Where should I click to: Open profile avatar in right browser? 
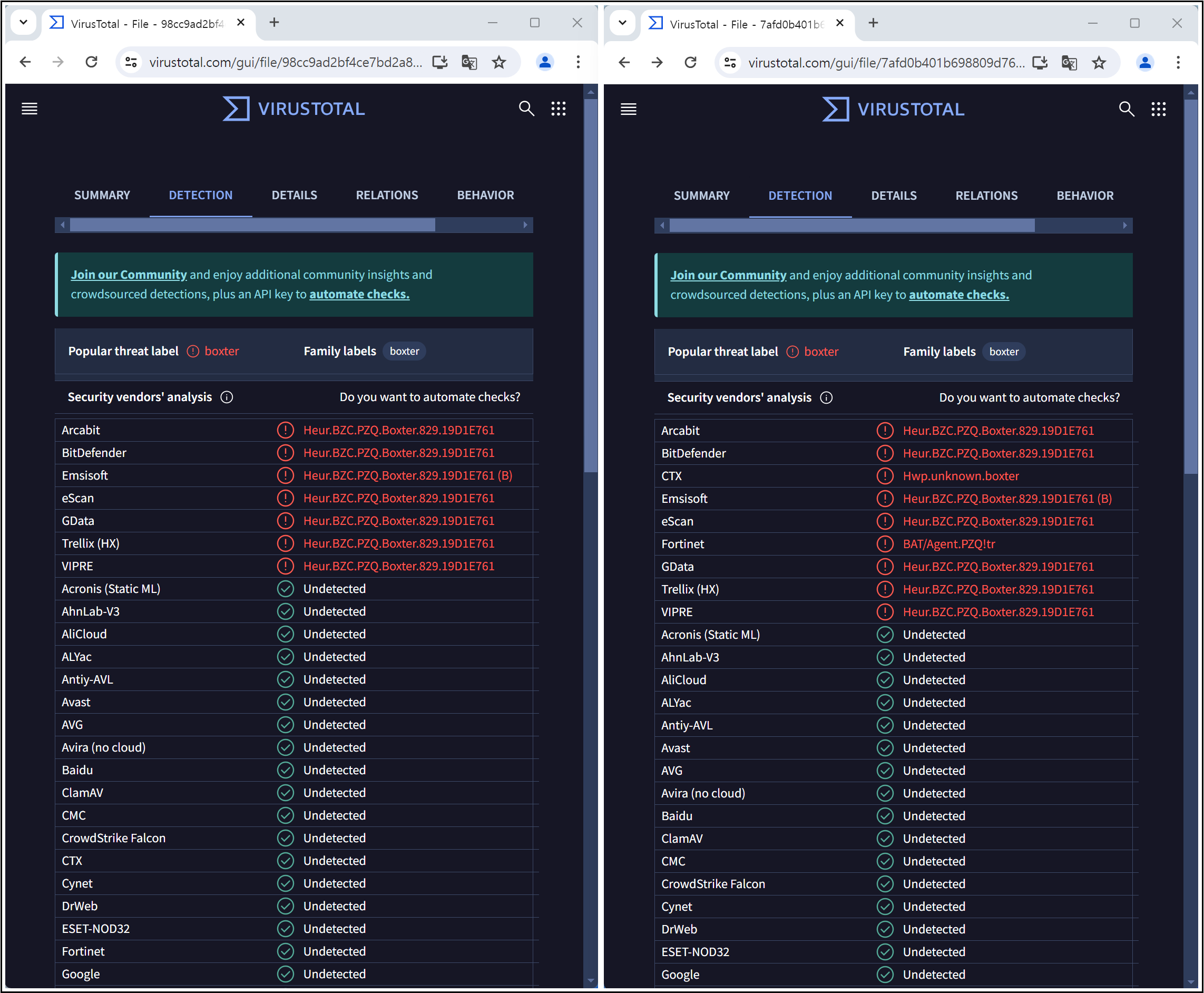(1145, 62)
